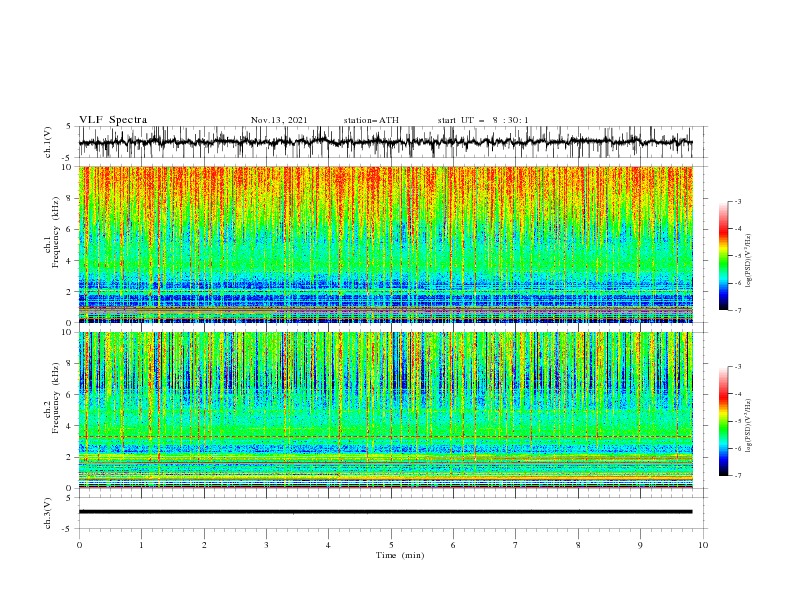
Task: Click the "2" minute tick label
Action: 204,545
